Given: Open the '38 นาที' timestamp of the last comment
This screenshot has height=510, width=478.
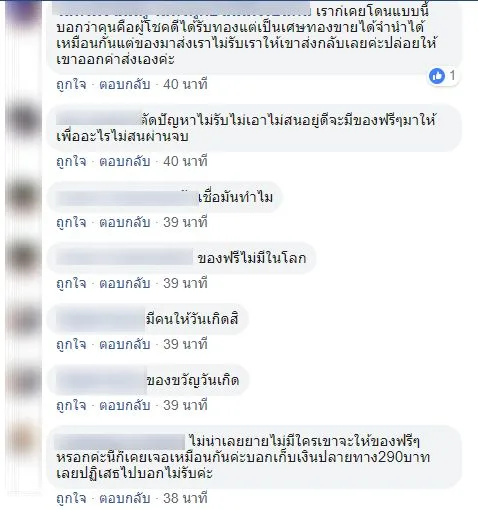Looking at the screenshot, I should 185,498.
